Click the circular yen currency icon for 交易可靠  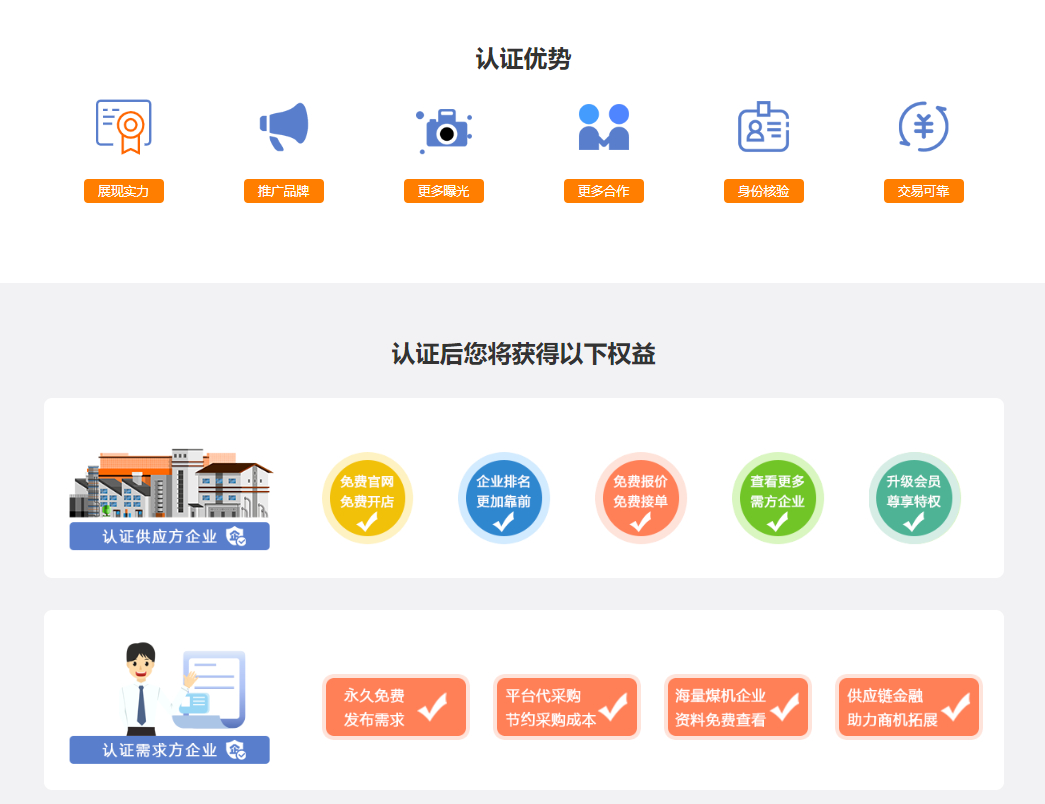pyautogui.click(x=923, y=127)
